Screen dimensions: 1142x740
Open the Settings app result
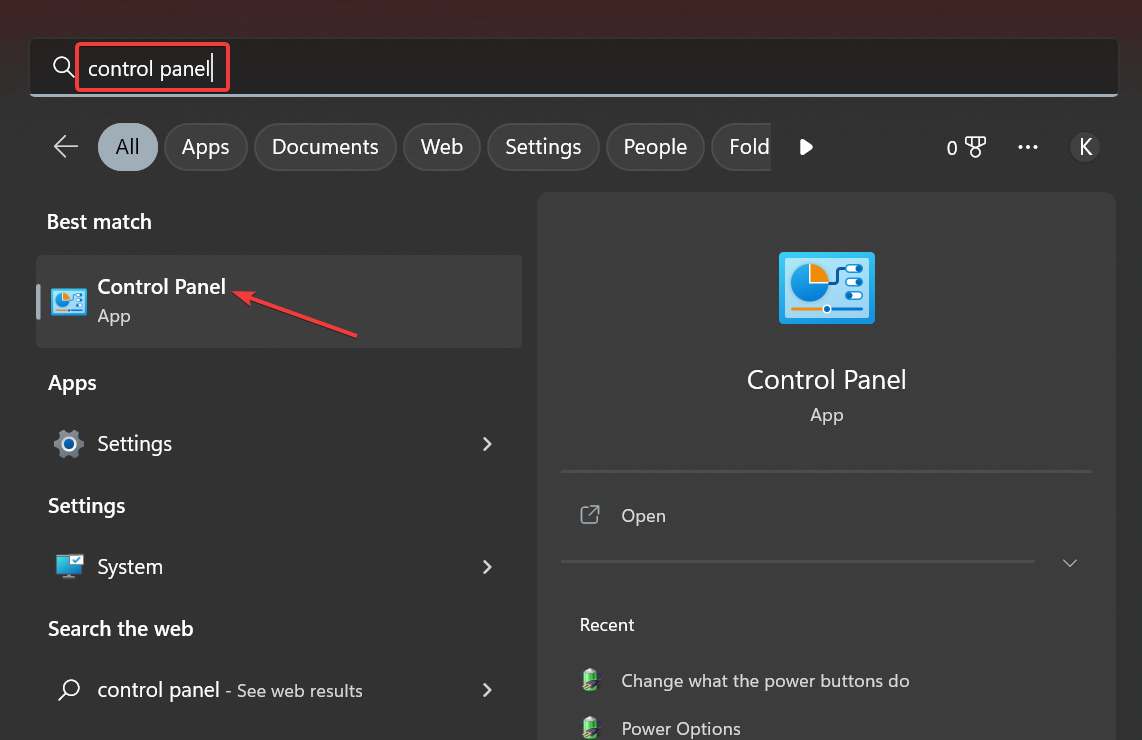[x=279, y=444]
